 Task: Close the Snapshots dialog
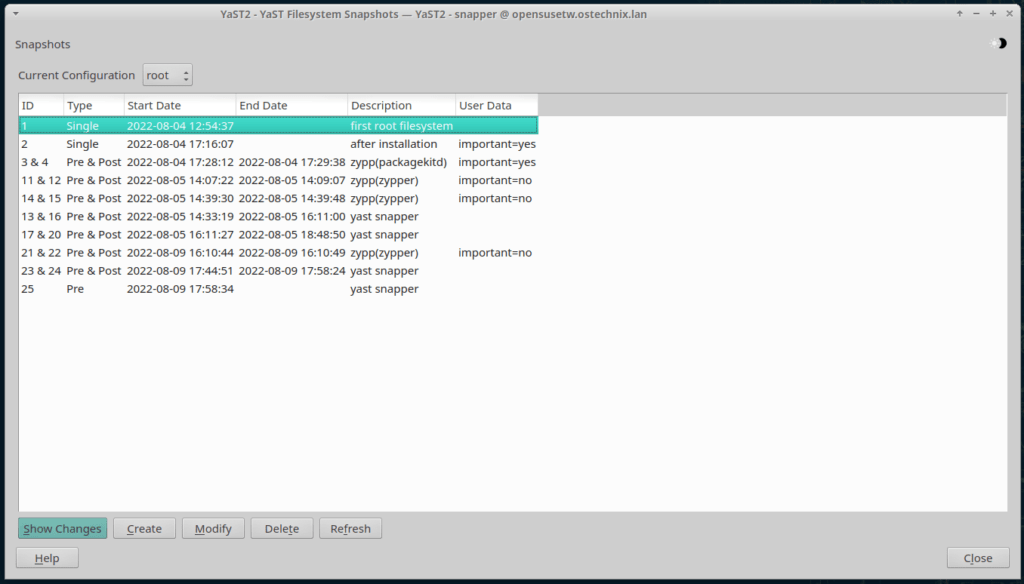tap(977, 558)
